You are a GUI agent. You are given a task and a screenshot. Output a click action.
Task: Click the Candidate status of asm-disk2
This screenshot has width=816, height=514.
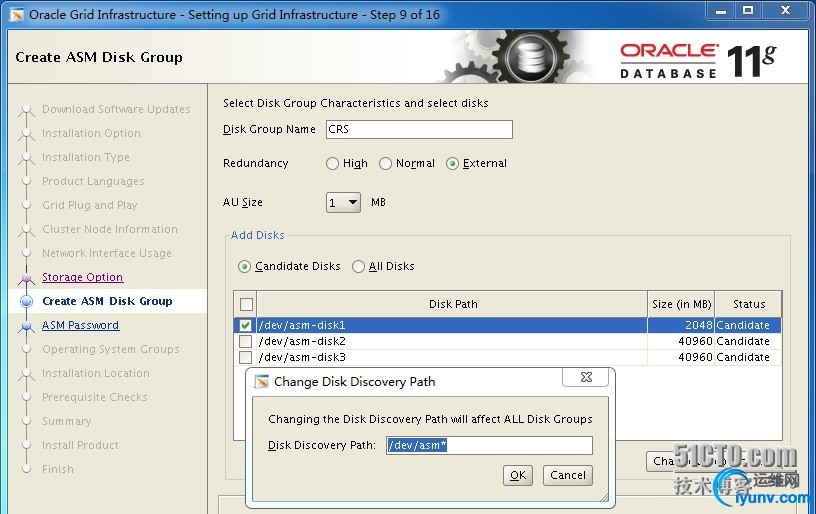click(748, 341)
